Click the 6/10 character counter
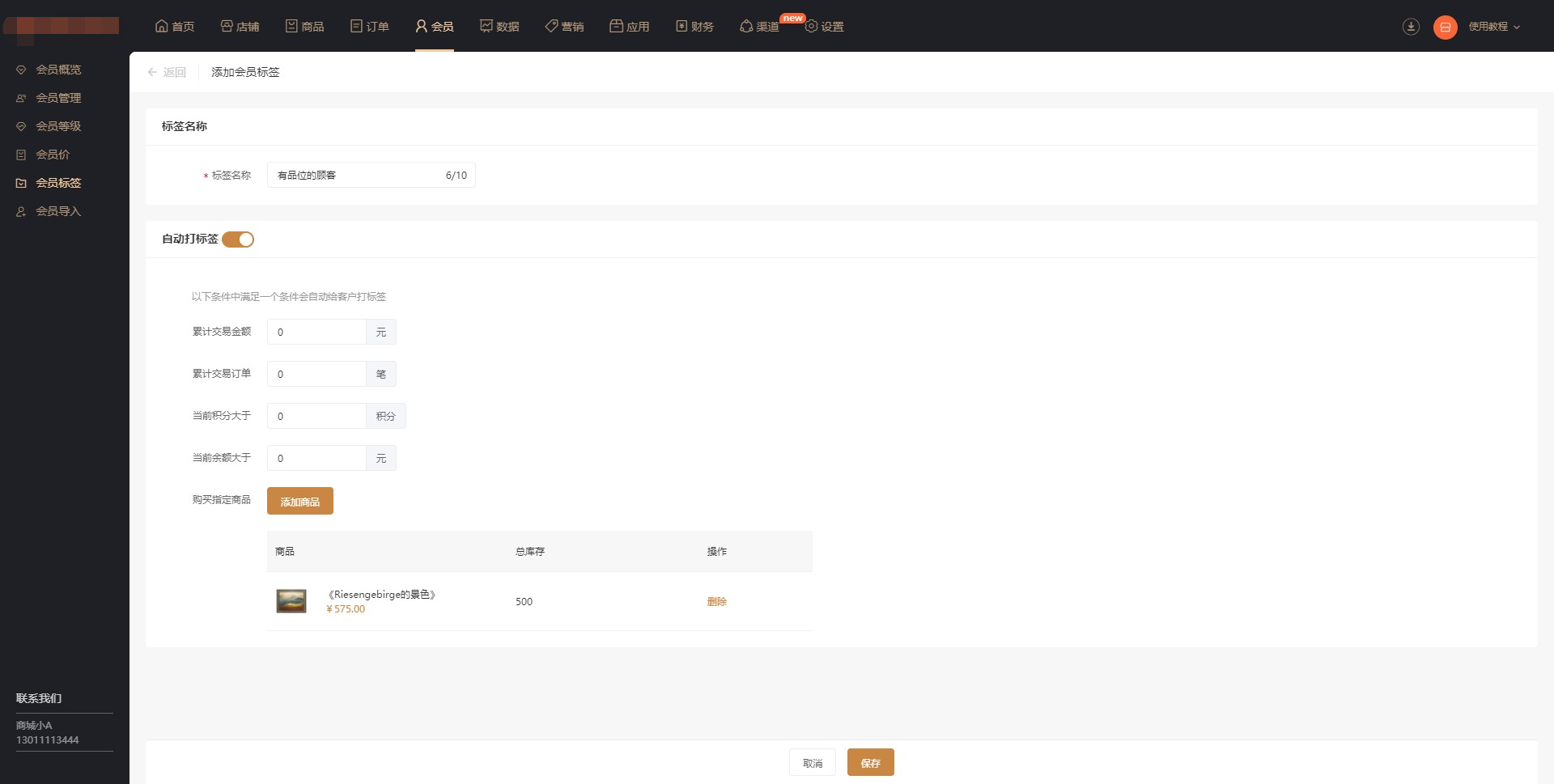Image resolution: width=1554 pixels, height=784 pixels. click(456, 175)
